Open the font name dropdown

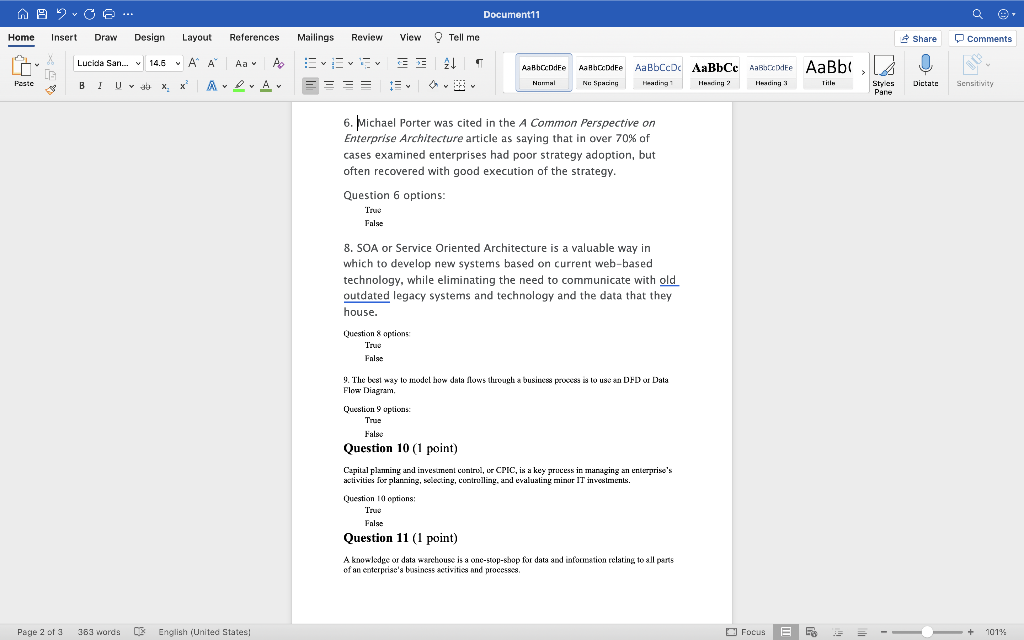(x=107, y=62)
